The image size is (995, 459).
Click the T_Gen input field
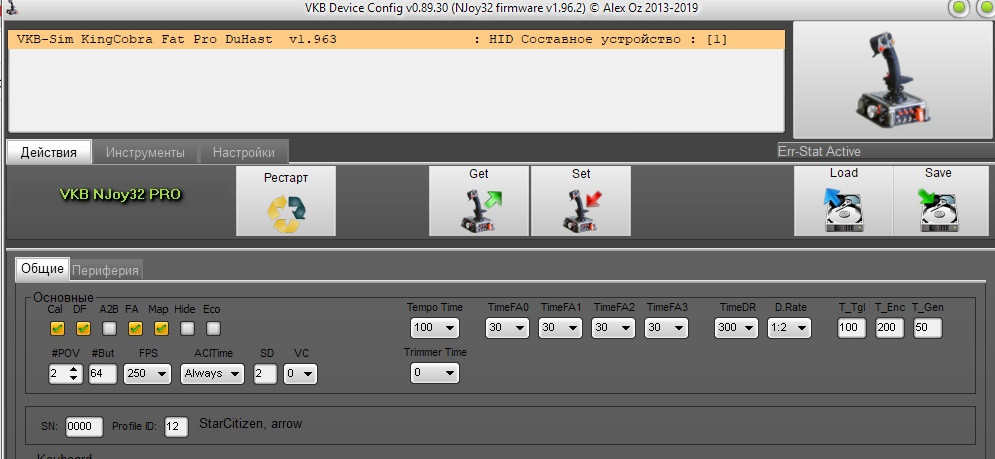(928, 328)
